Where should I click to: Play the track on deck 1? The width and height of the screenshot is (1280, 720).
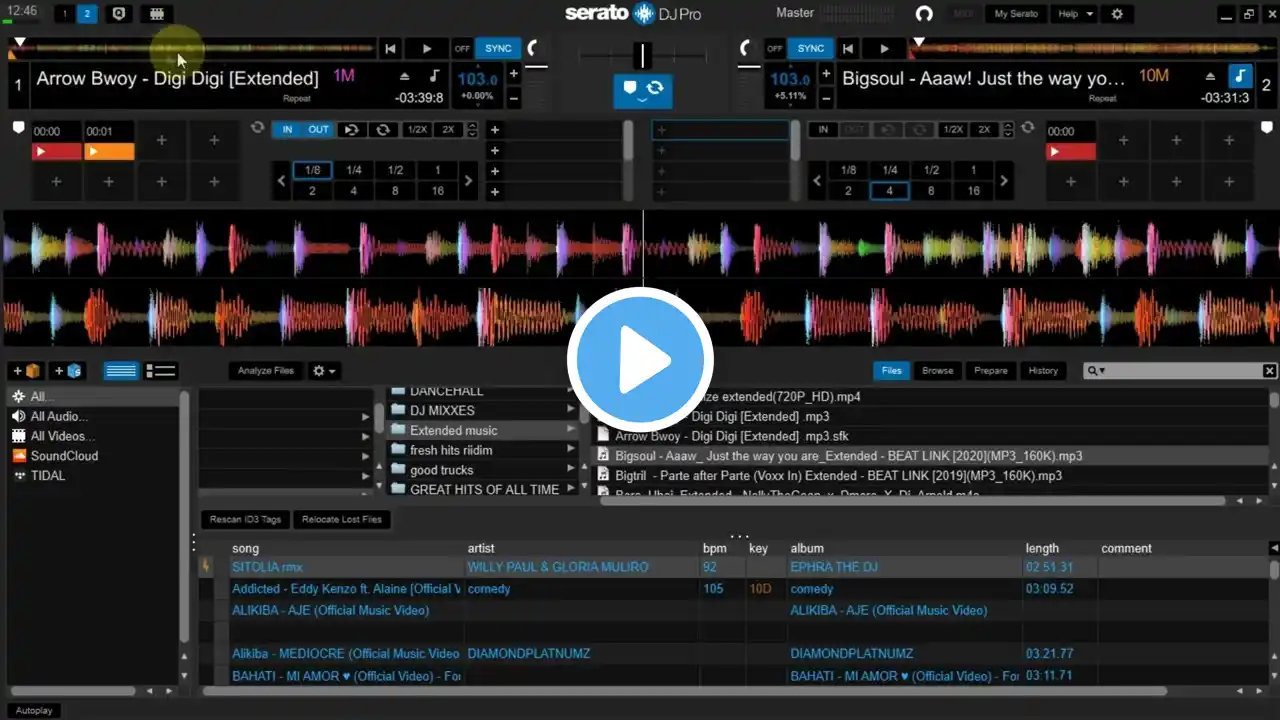pyautogui.click(x=427, y=48)
